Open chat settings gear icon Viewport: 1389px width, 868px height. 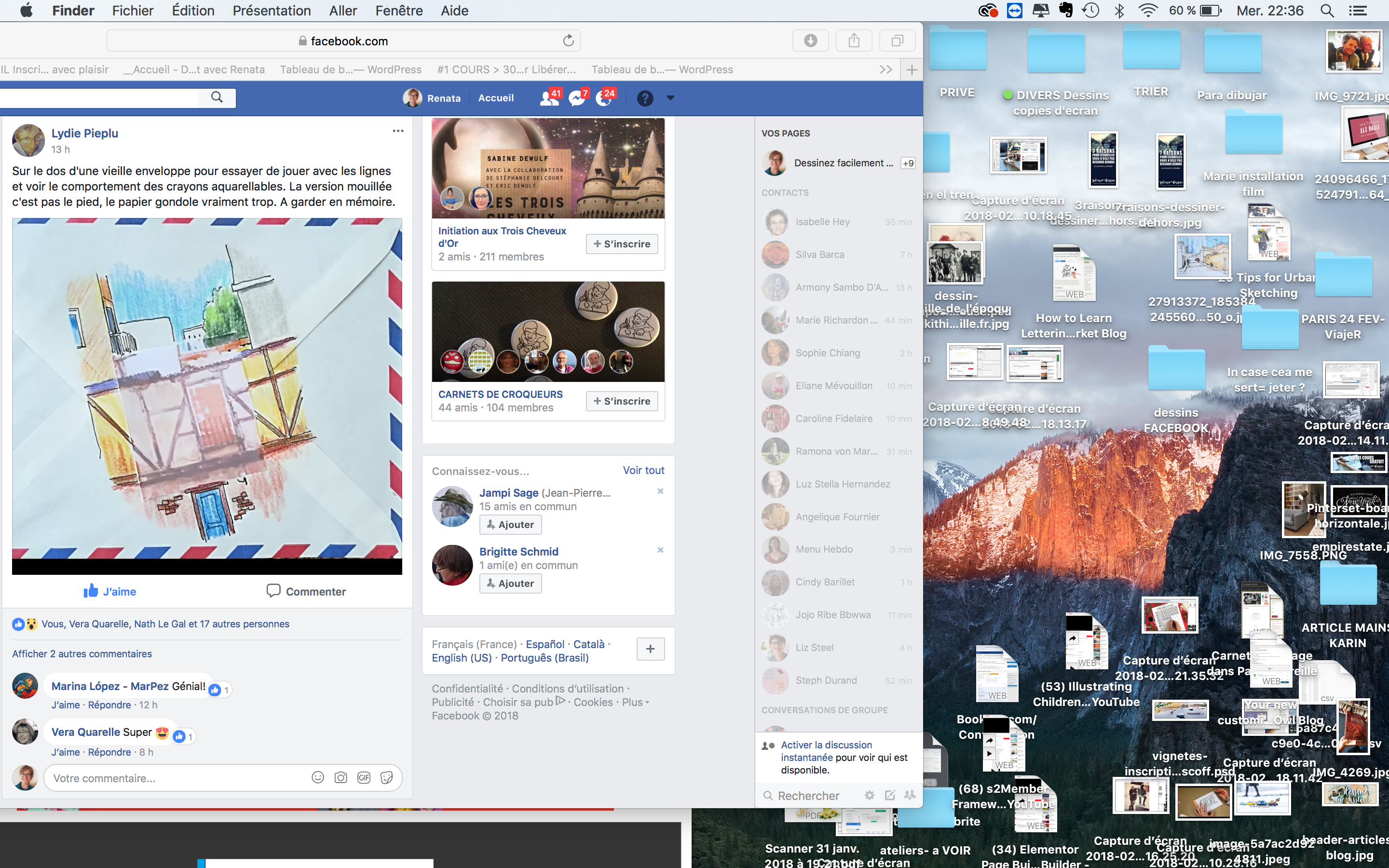click(870, 795)
